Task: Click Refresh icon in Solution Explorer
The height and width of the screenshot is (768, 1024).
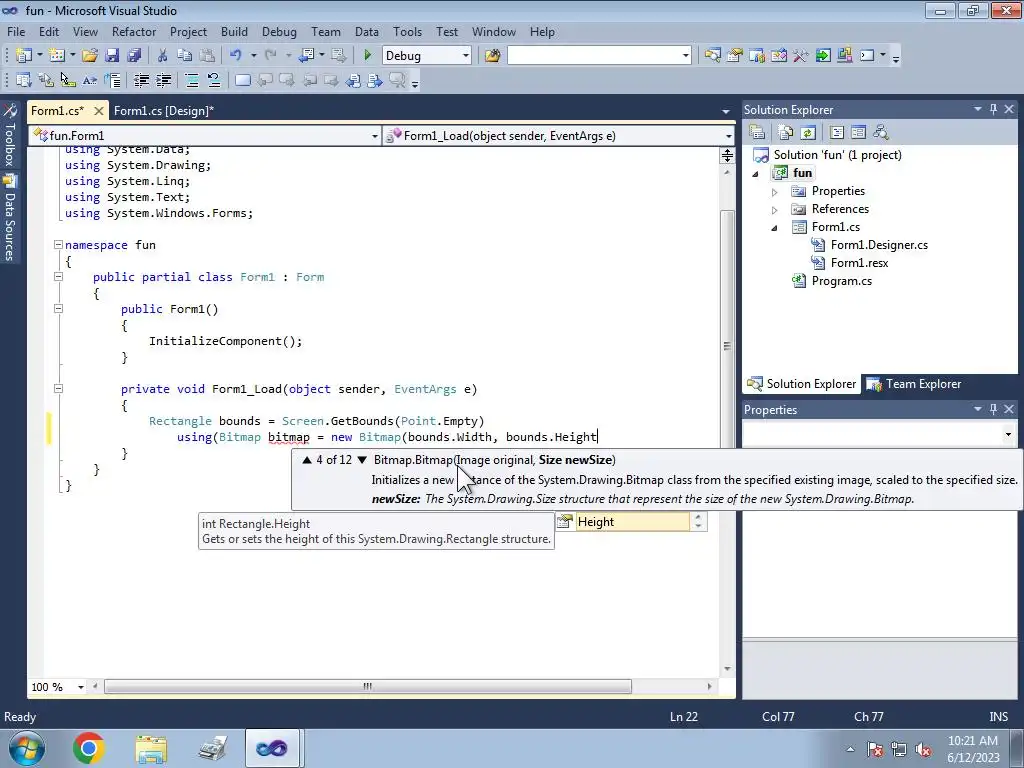Action: click(x=808, y=133)
